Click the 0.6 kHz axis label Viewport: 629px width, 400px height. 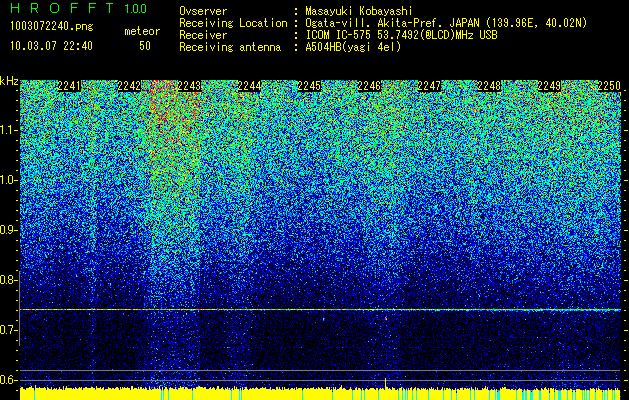point(8,380)
